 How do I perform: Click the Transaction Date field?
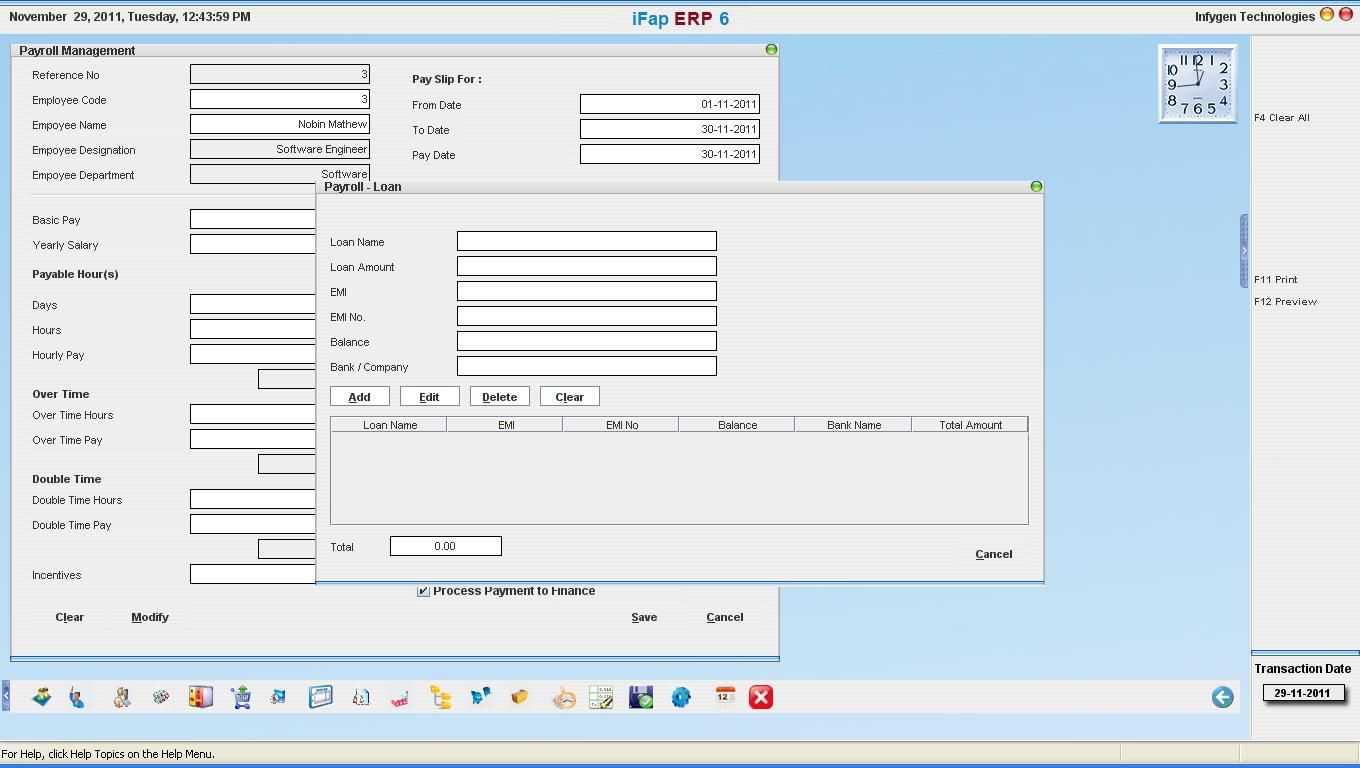pos(1302,693)
